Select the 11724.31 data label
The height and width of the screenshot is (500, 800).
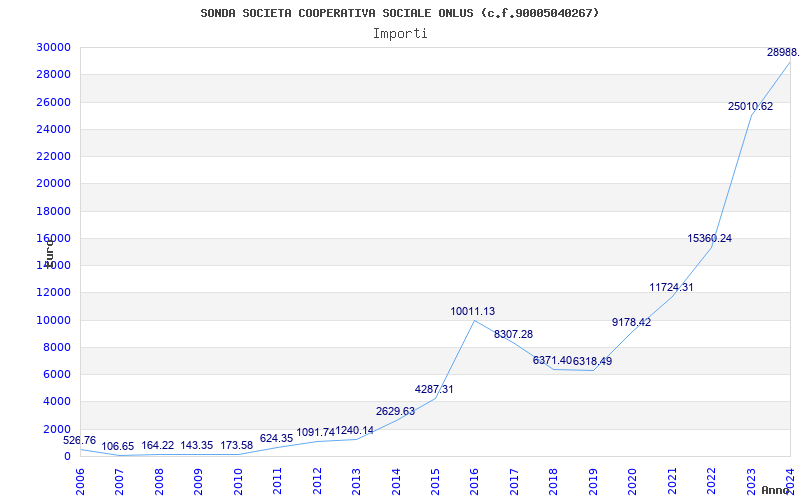point(671,288)
